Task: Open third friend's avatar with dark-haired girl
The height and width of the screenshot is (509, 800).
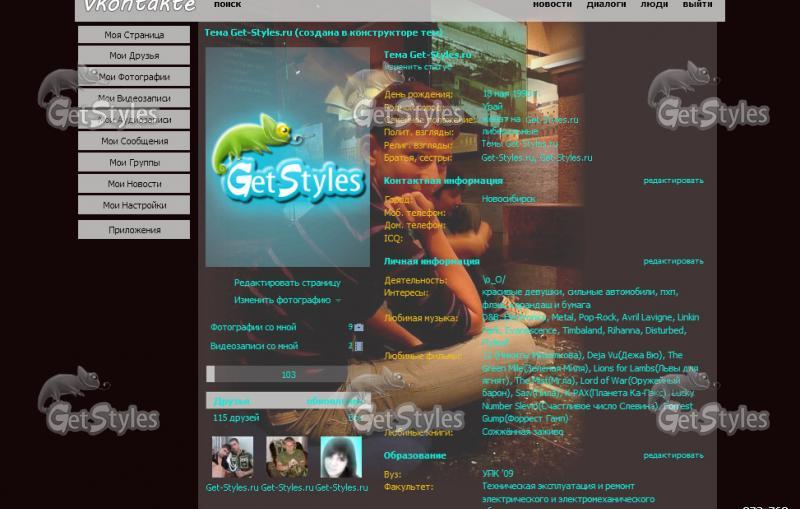Action: click(x=341, y=457)
